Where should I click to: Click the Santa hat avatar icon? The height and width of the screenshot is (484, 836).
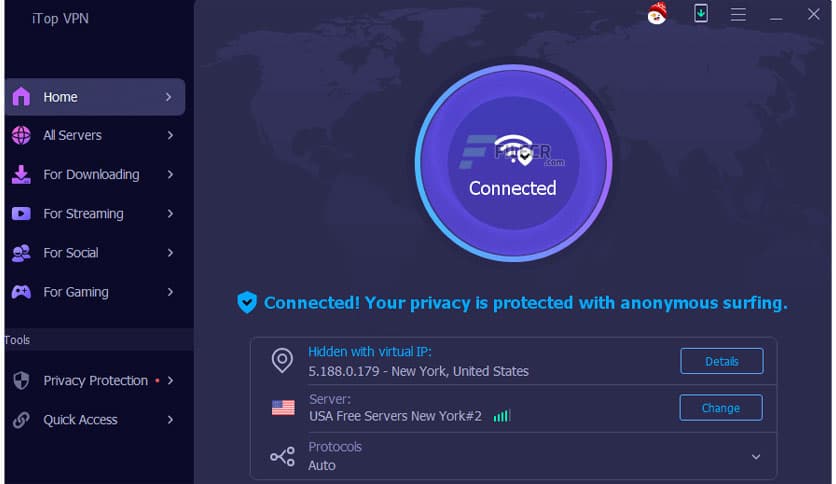click(x=657, y=14)
